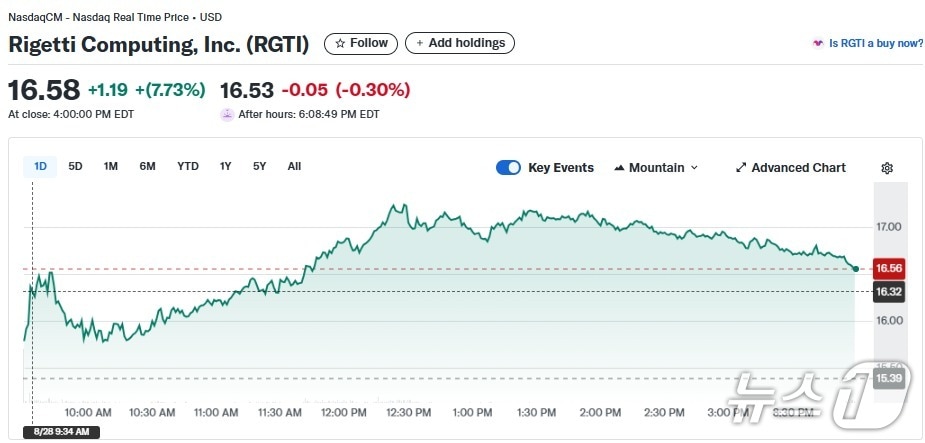Click the +1.19 price change value
This screenshot has width=925, height=443.
click(108, 90)
